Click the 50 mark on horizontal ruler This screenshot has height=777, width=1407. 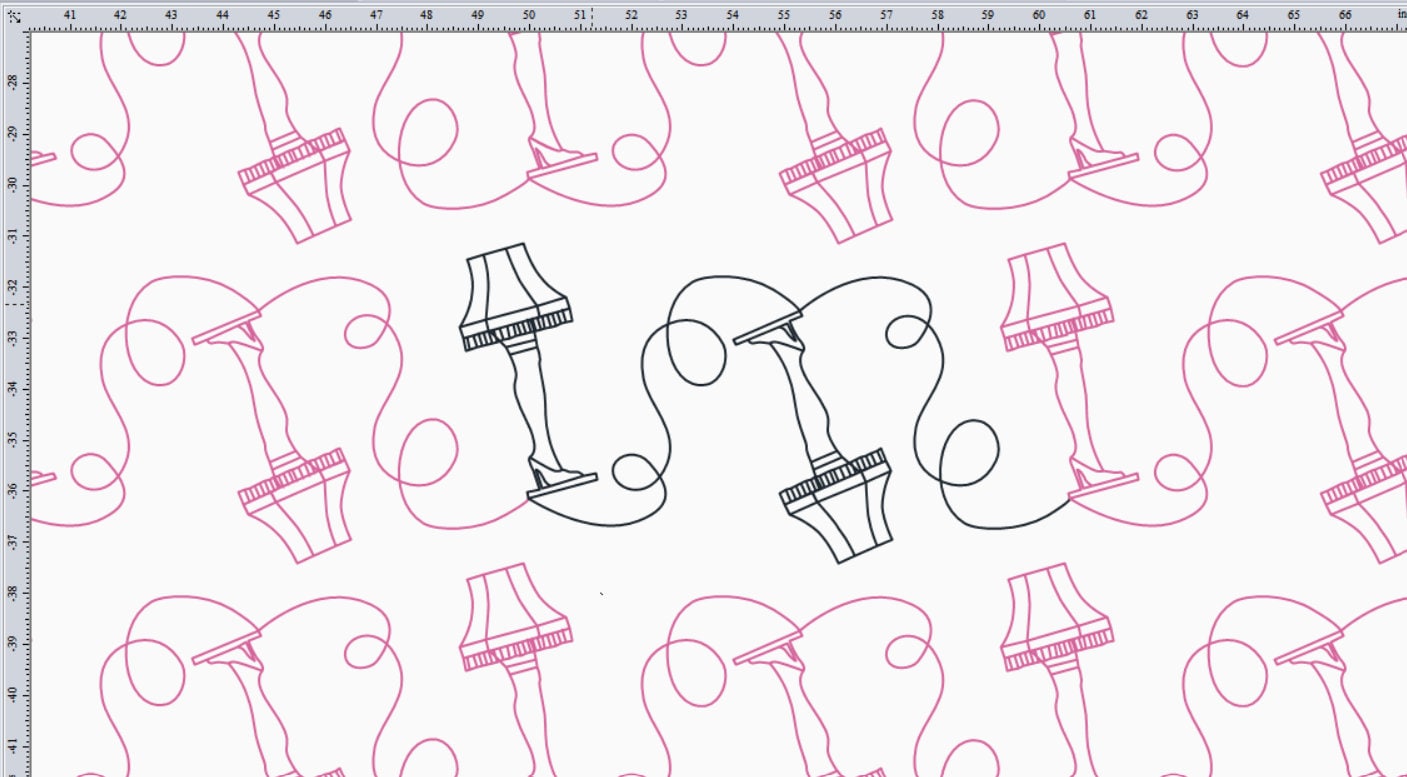(x=529, y=15)
